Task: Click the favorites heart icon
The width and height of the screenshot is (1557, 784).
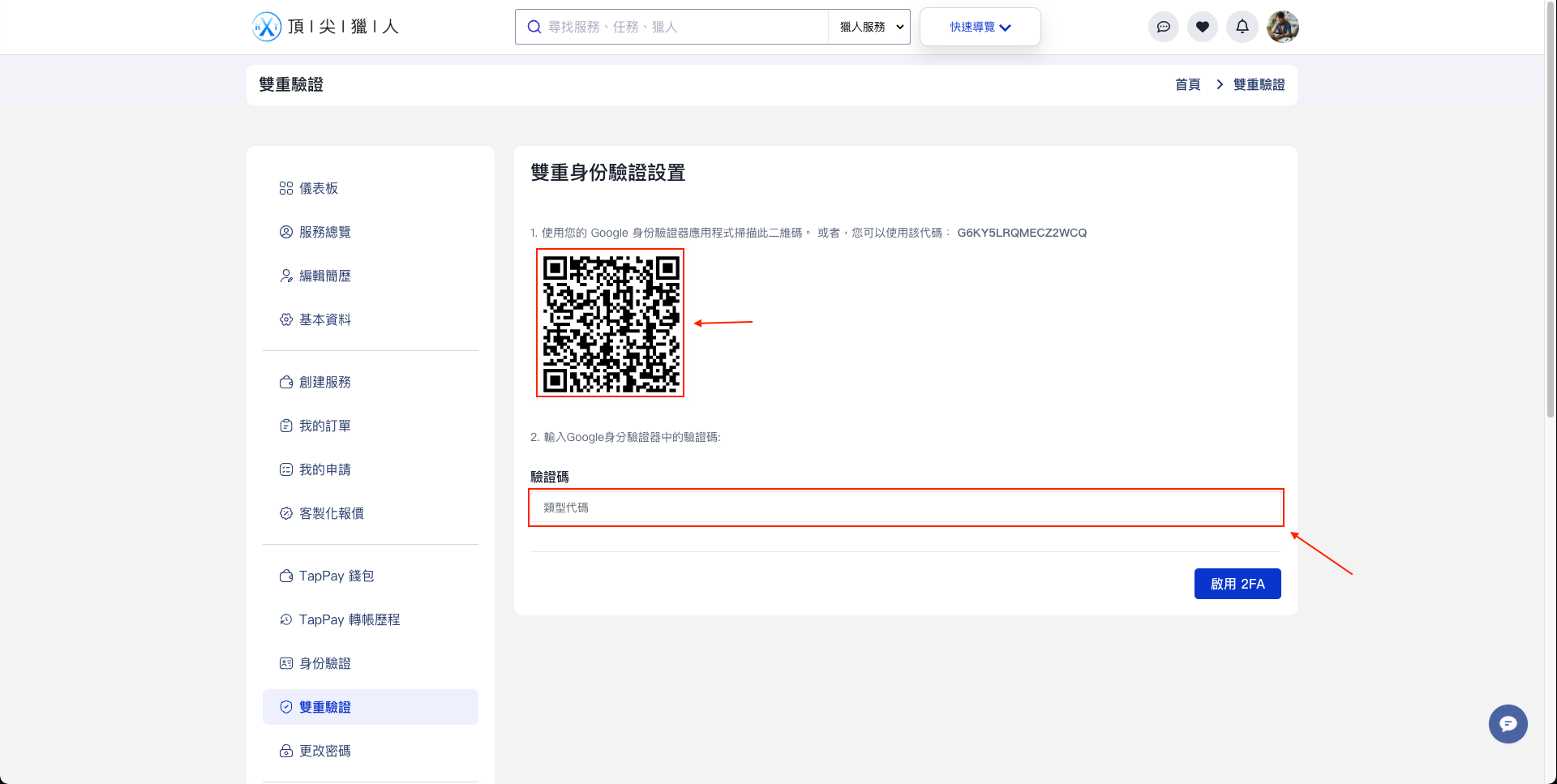Action: click(1203, 27)
